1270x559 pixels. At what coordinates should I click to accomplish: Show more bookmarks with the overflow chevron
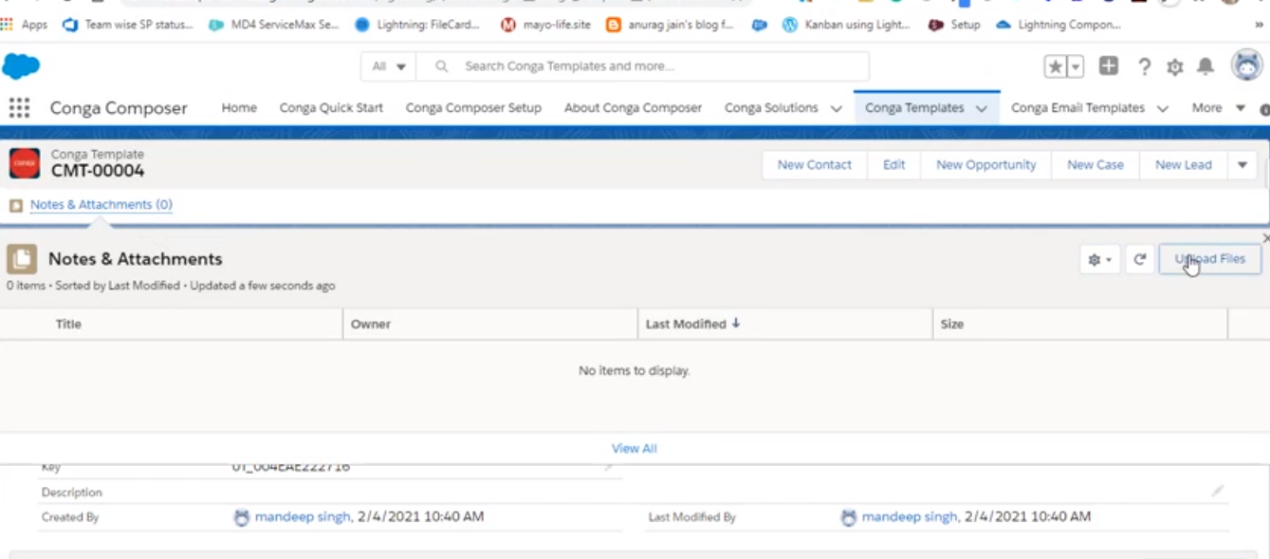[1259, 25]
